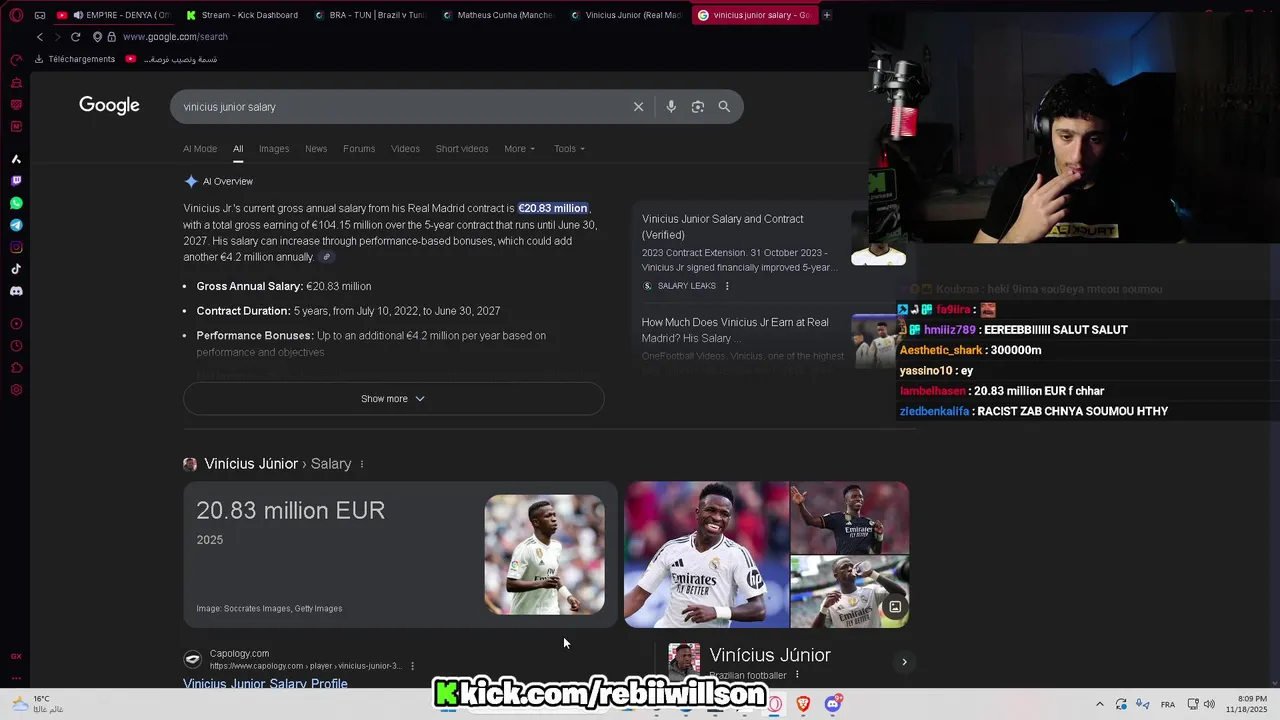Open the Twitch sidebar icon
Screen dimensions: 1280x720
tap(16, 181)
